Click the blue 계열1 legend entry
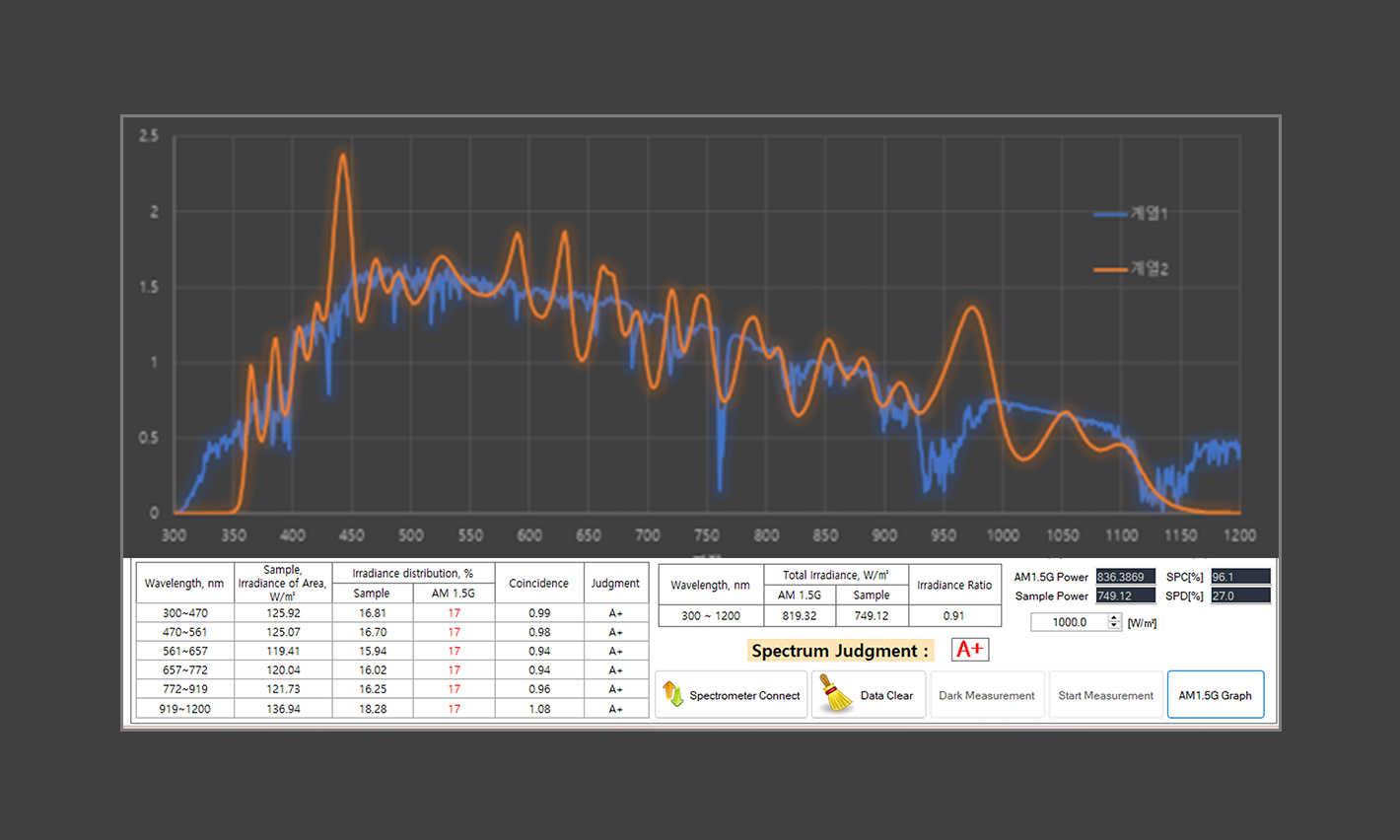The image size is (1400, 840). tap(1132, 214)
